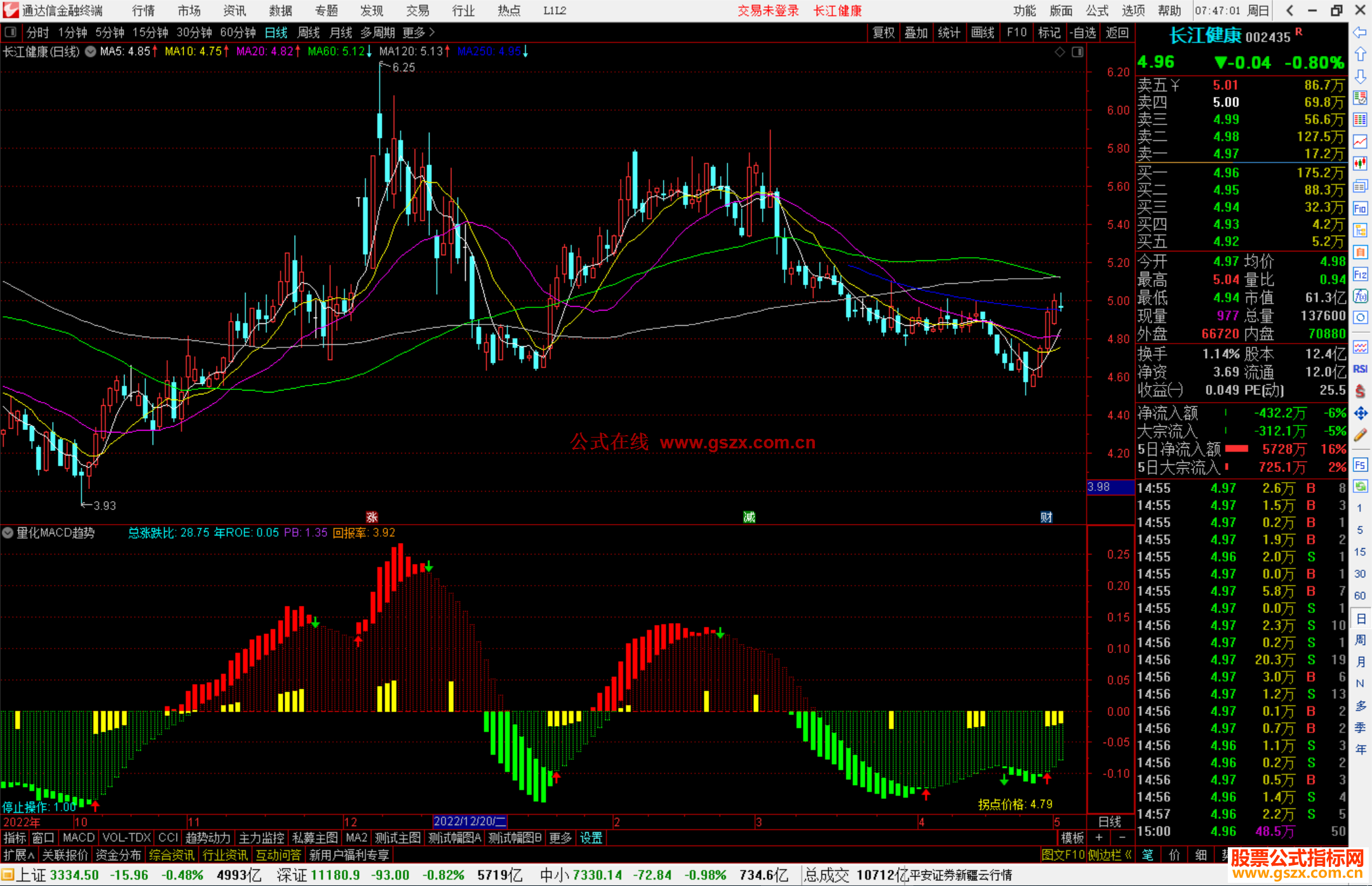Viewport: 1372px width, 886px height.
Task: Click the plus zoom button beside 模板
Action: (1100, 838)
